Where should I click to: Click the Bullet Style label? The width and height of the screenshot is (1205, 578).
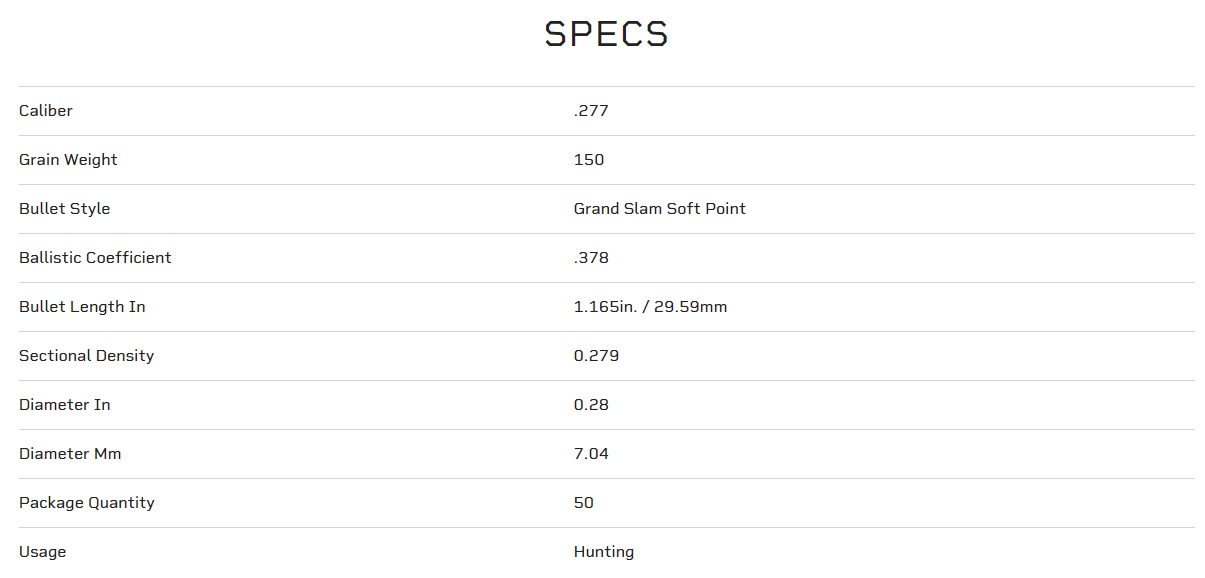coord(64,209)
